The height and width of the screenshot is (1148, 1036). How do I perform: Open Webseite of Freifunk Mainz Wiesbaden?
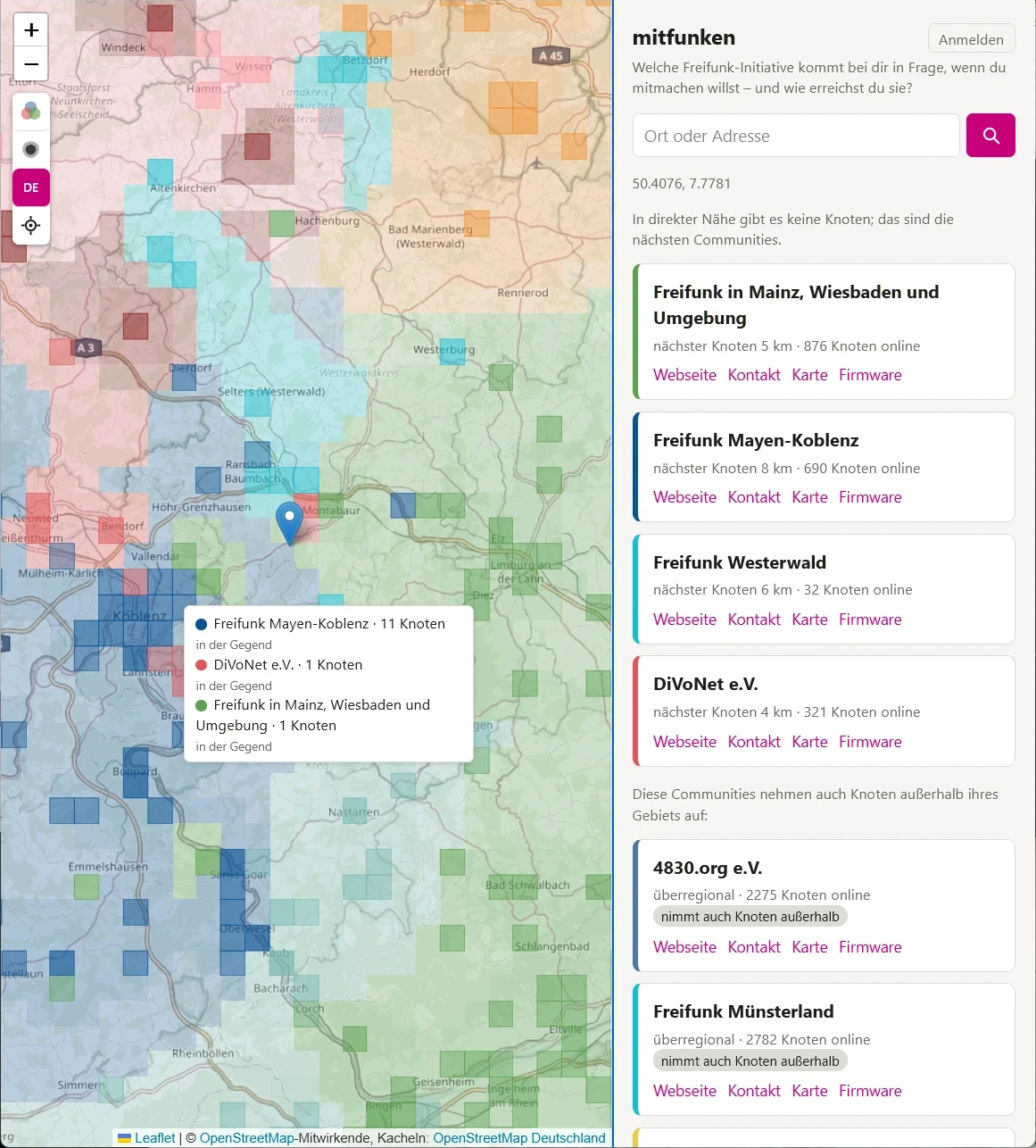(x=684, y=375)
